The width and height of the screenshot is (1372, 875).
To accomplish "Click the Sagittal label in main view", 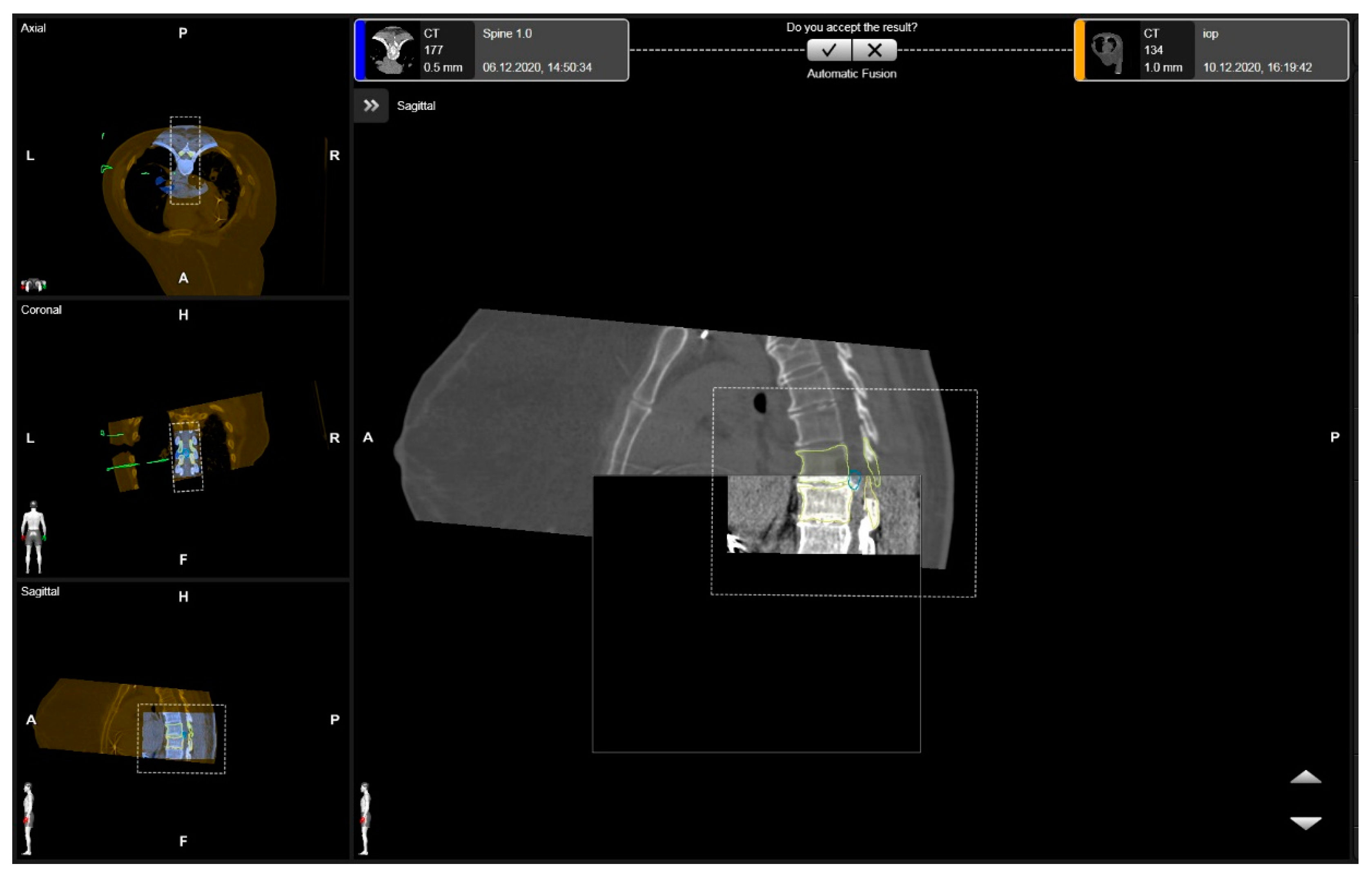I will [x=416, y=105].
